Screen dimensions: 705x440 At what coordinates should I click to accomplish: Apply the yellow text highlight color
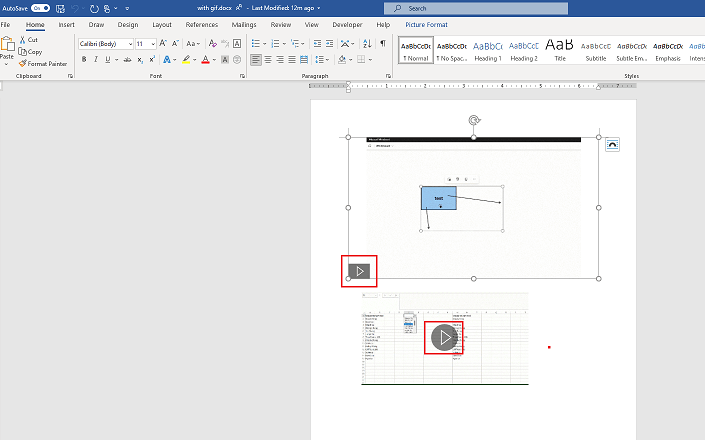(x=186, y=59)
